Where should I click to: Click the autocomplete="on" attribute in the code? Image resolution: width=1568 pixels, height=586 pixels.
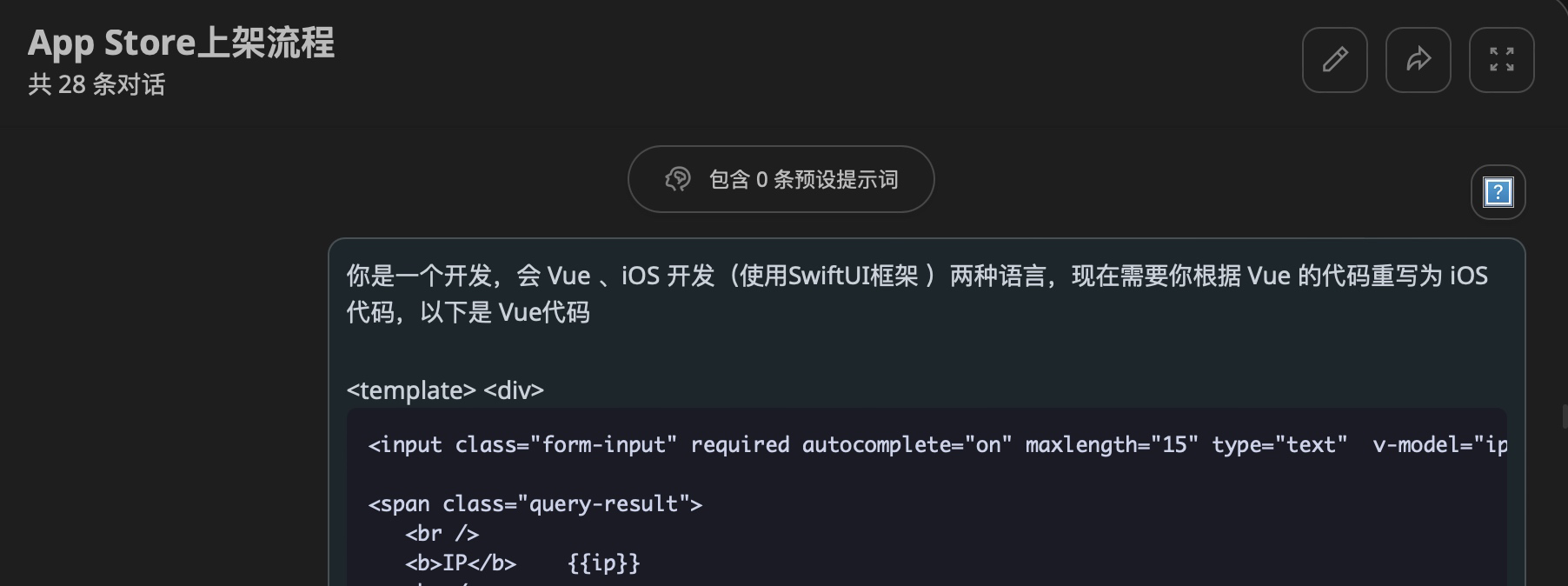pos(907,445)
